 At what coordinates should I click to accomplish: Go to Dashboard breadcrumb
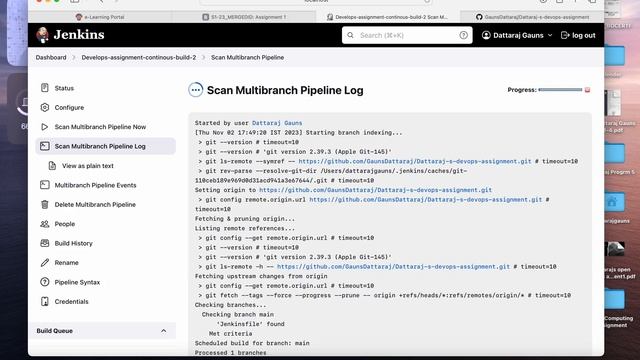click(51, 58)
